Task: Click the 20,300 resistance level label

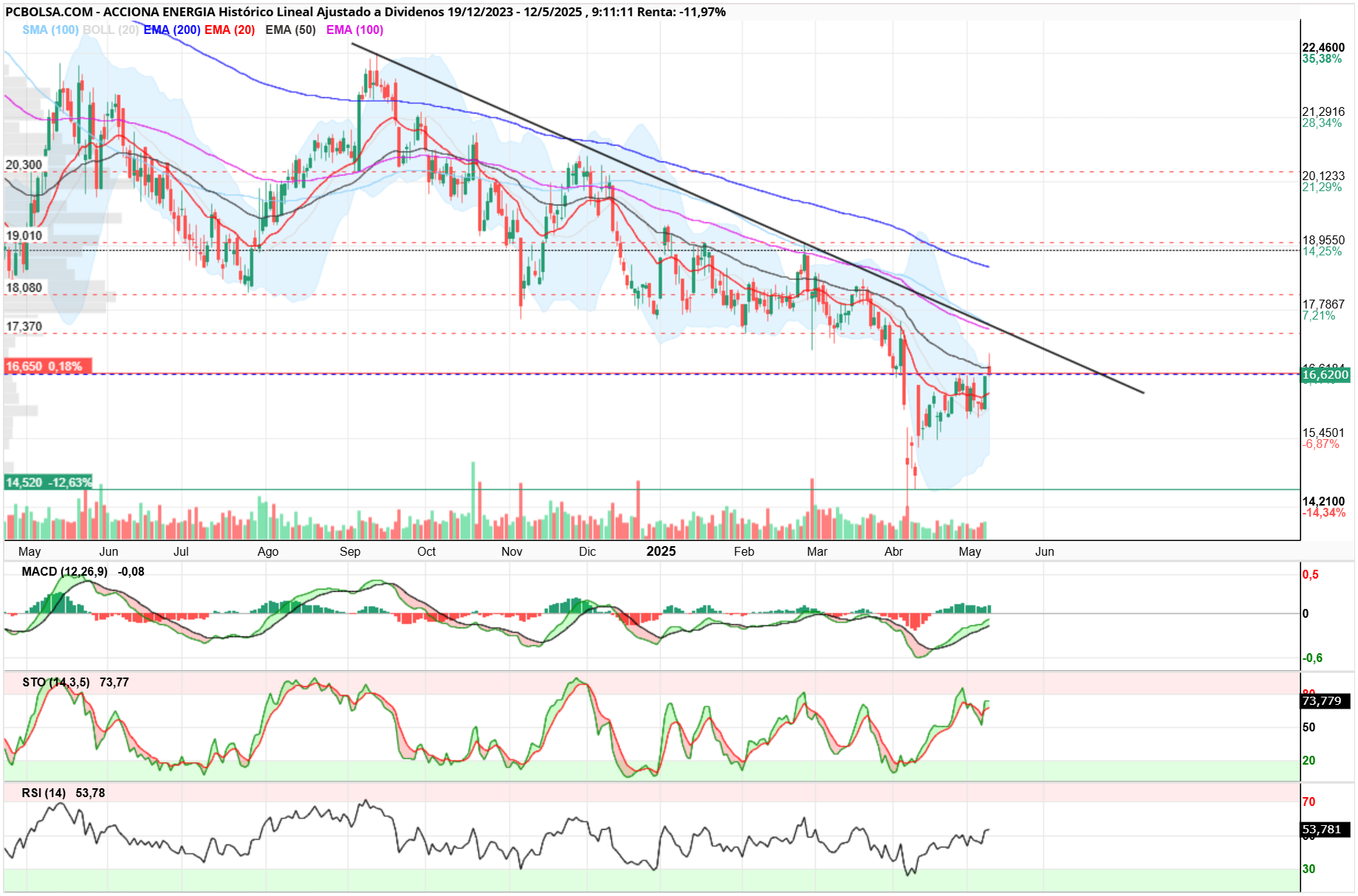Action: click(x=24, y=165)
